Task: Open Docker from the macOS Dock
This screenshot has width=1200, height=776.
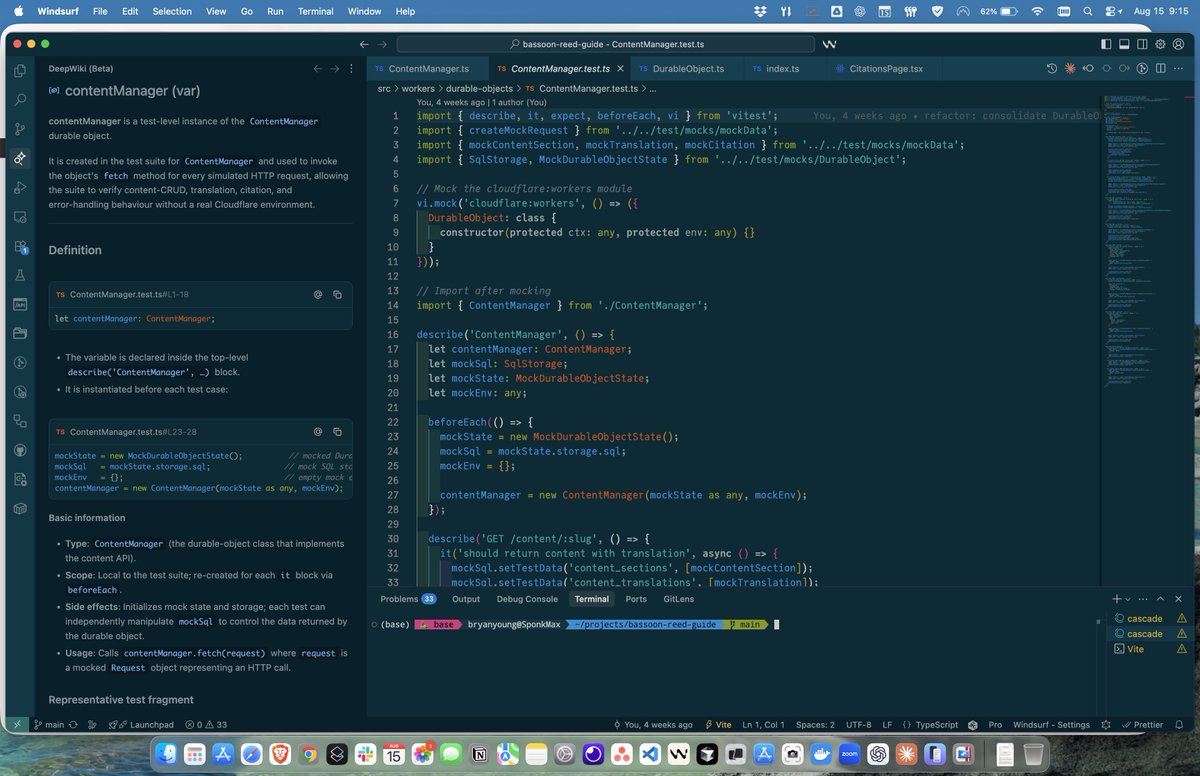Action: point(823,753)
